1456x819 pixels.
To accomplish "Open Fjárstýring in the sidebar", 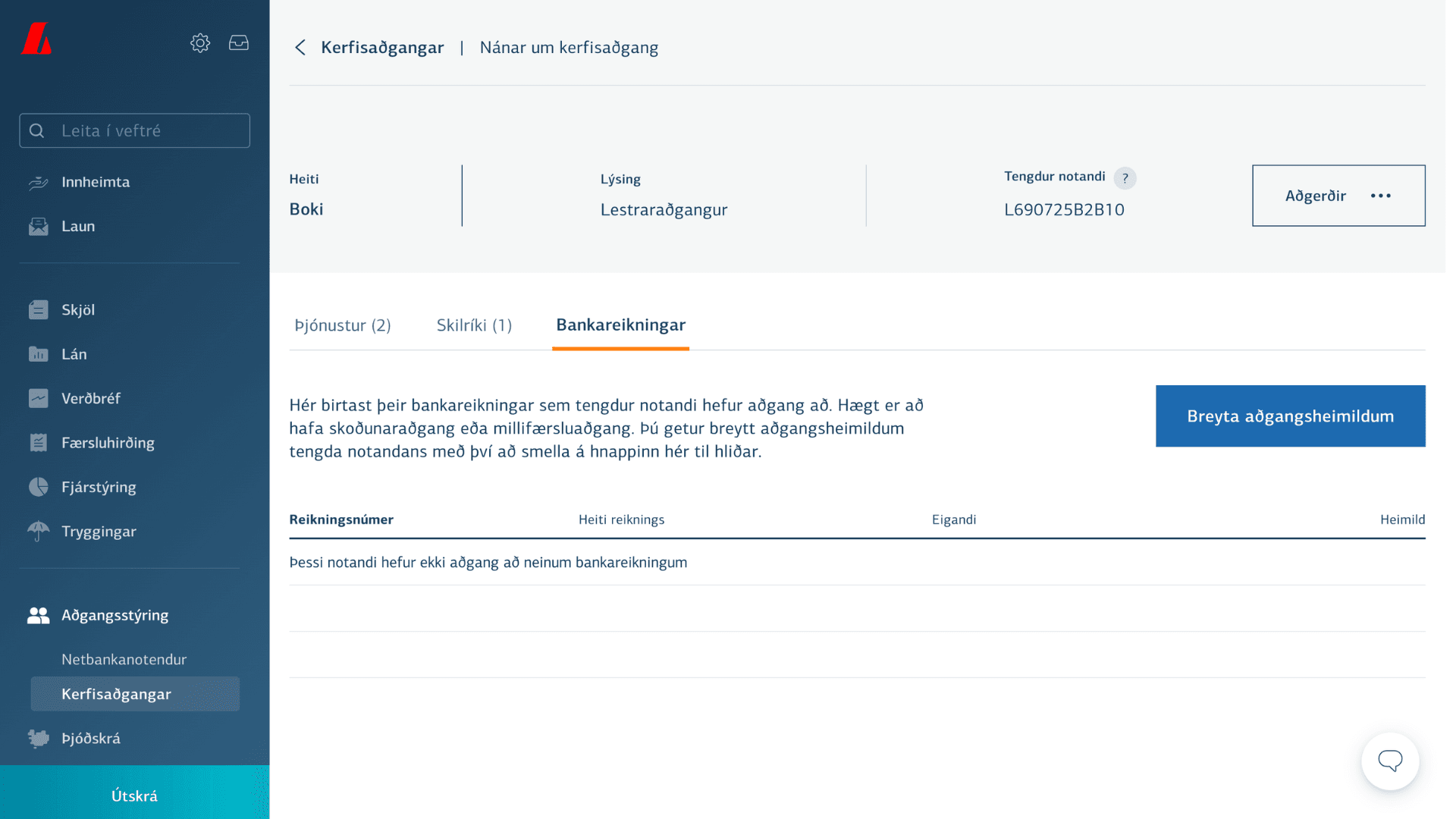I will [99, 488].
